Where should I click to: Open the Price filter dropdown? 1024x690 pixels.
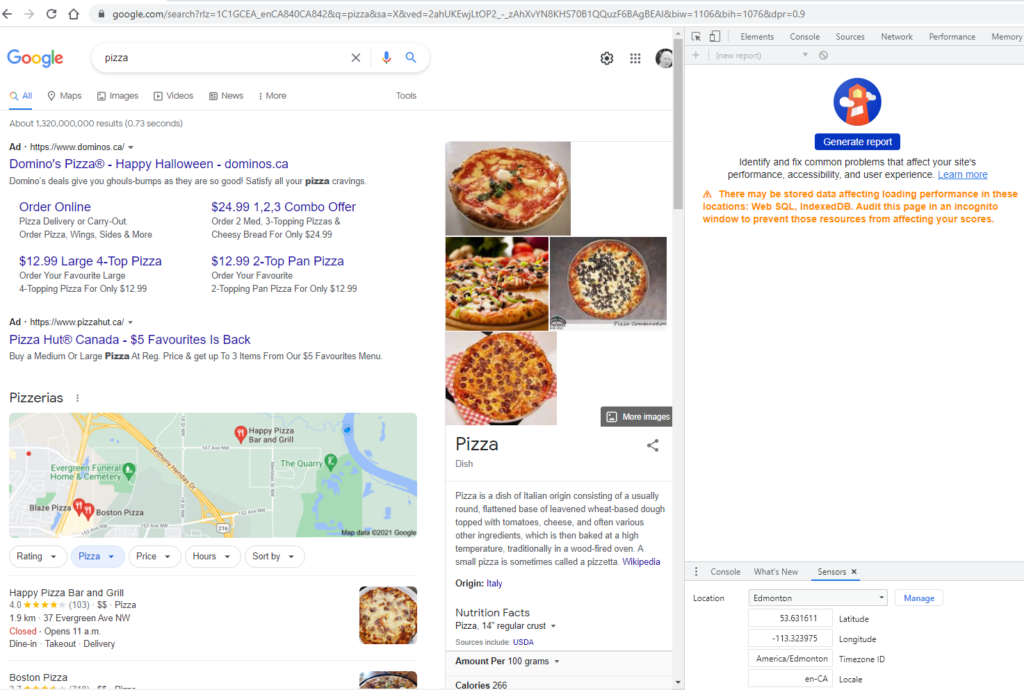pyautogui.click(x=154, y=556)
